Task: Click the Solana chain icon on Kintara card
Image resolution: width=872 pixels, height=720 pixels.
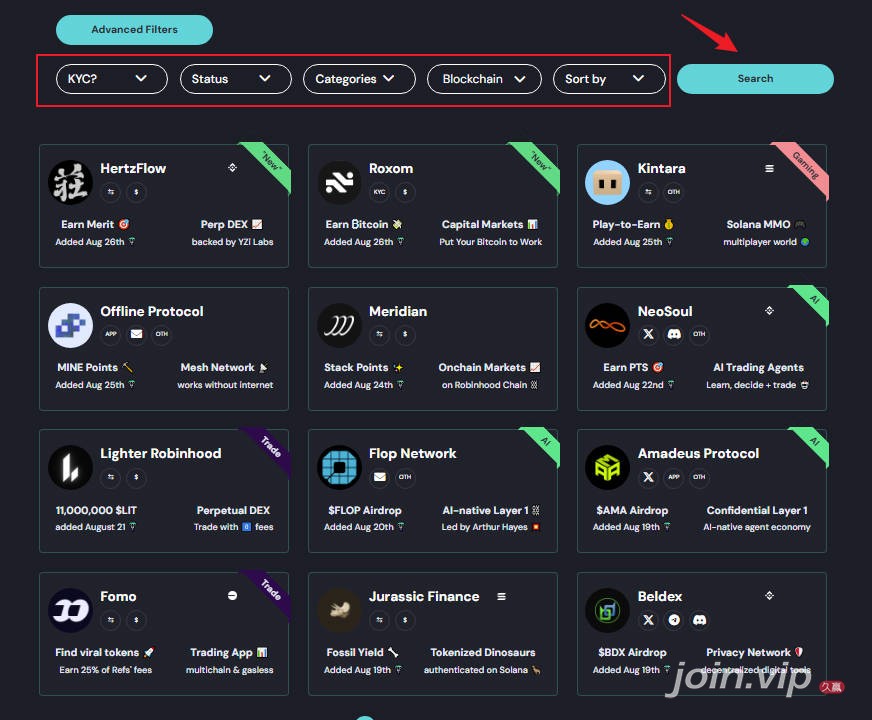Action: (x=769, y=168)
